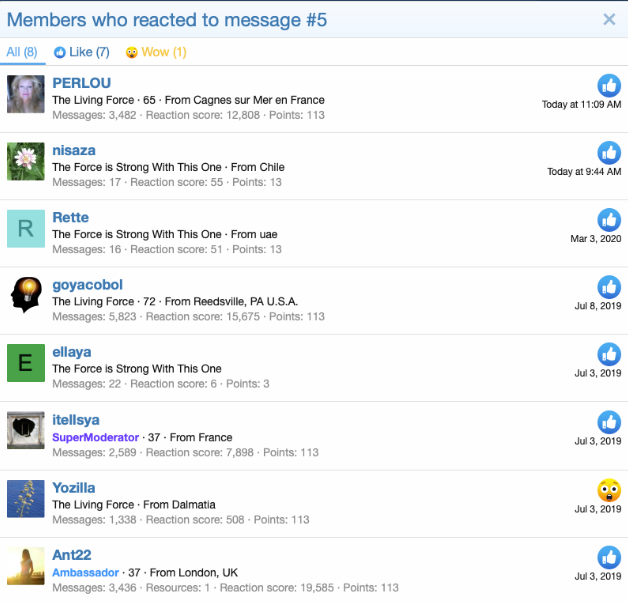Image resolution: width=628 pixels, height=604 pixels.
Task: Click Yozilla's plant avatar
Action: (x=26, y=498)
